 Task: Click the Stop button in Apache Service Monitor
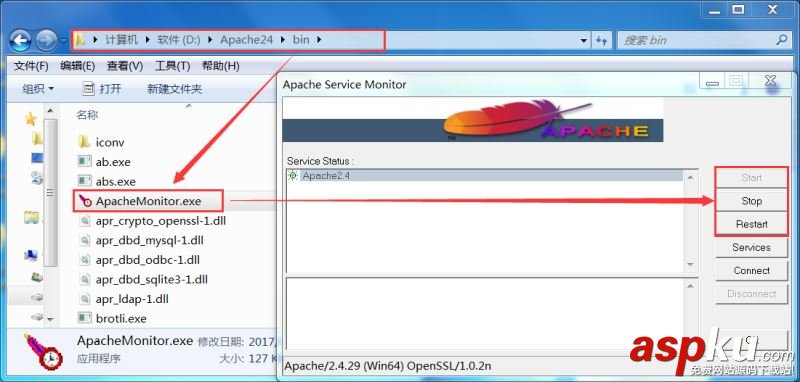(x=752, y=201)
